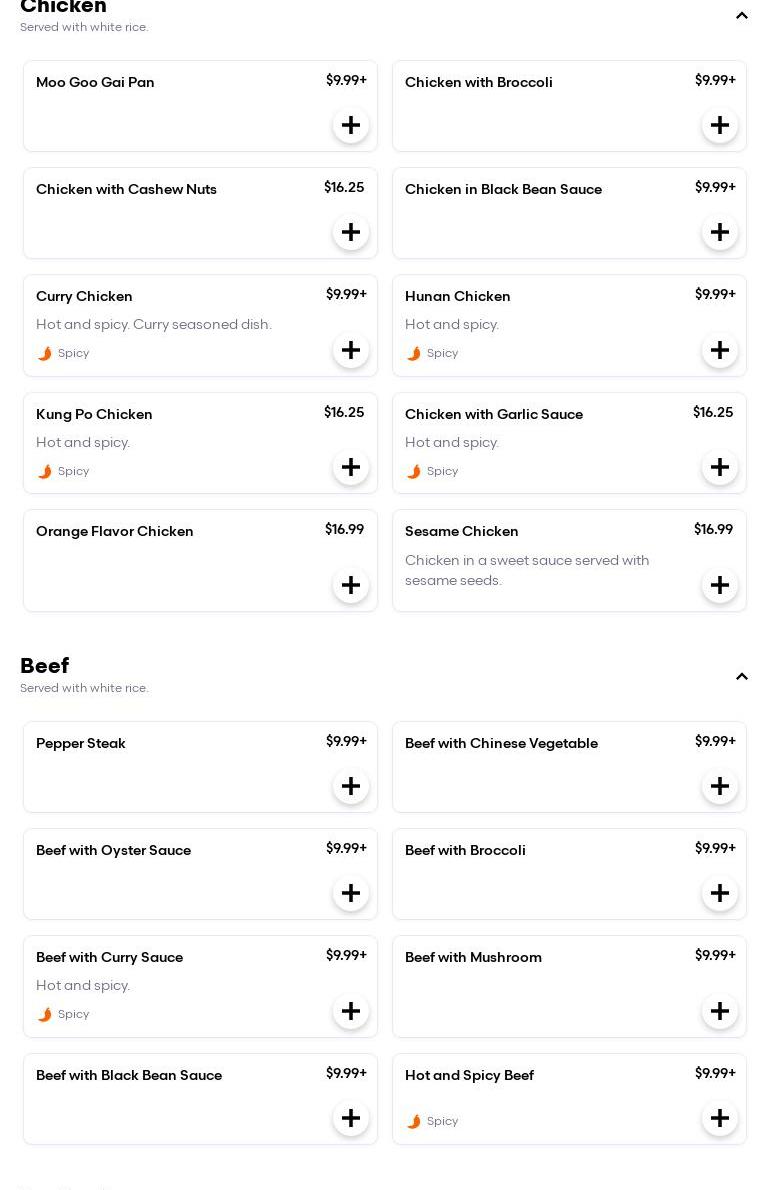Add Chicken with Cashew Nuts to cart

(x=351, y=233)
